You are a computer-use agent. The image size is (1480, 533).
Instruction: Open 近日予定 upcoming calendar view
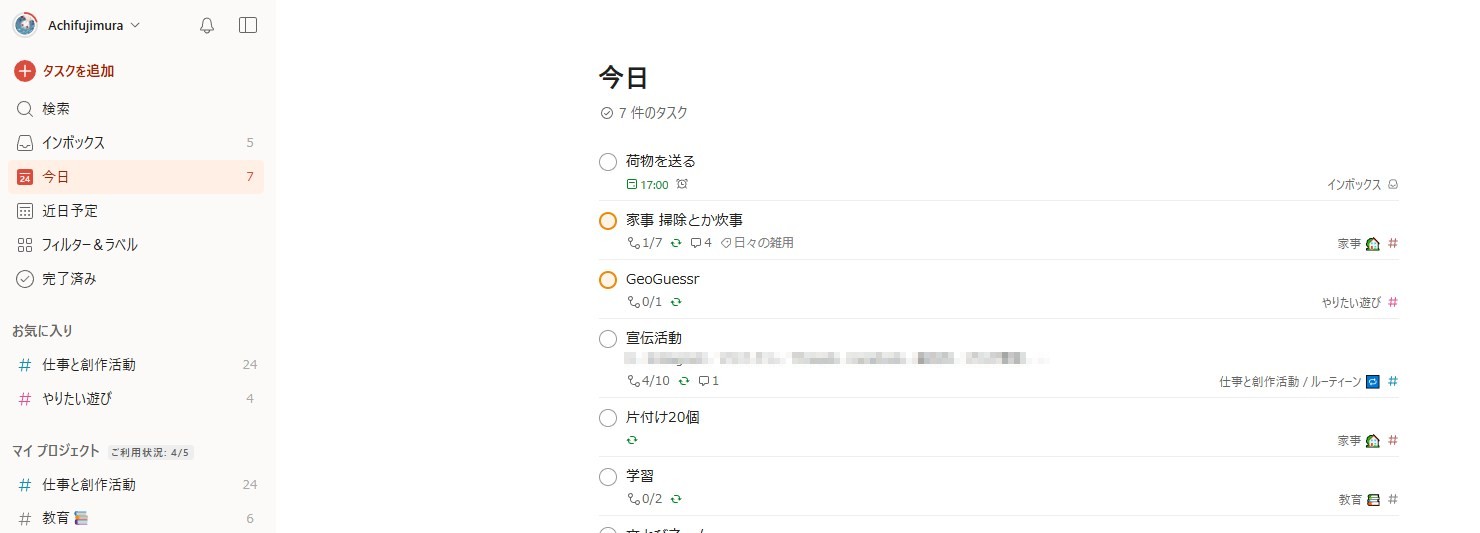point(136,210)
